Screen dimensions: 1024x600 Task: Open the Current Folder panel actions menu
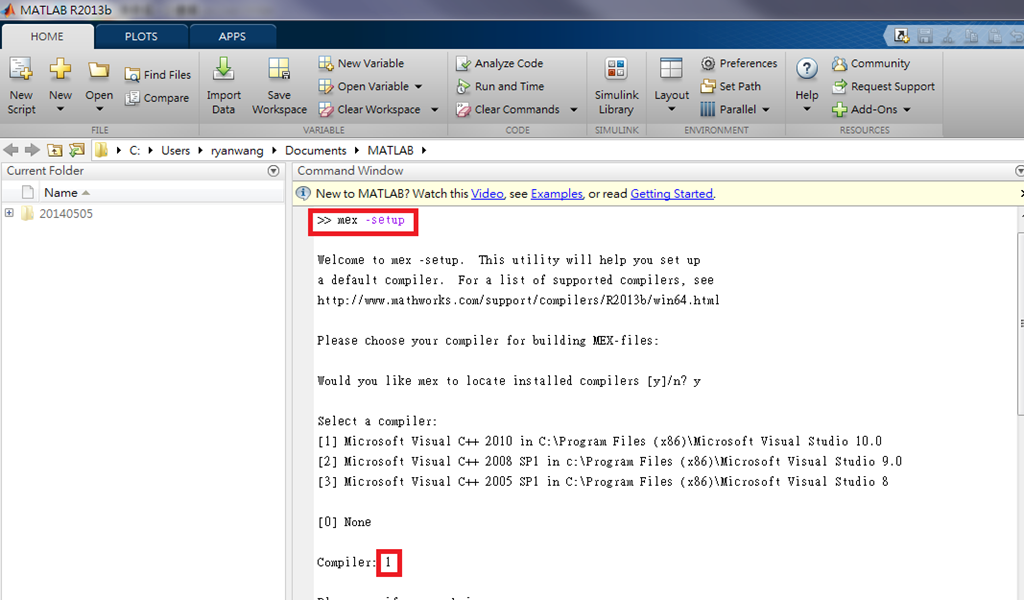(x=274, y=171)
